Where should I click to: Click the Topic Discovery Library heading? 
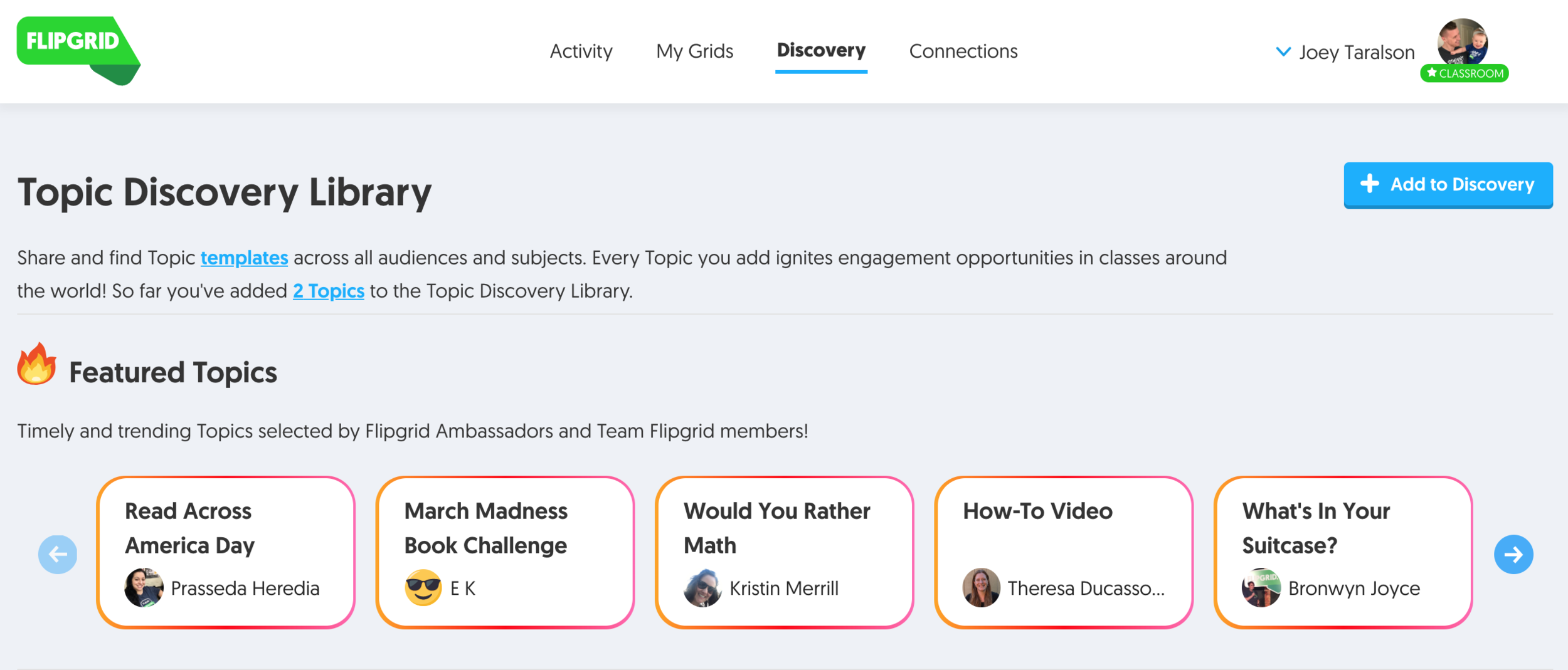coord(225,192)
